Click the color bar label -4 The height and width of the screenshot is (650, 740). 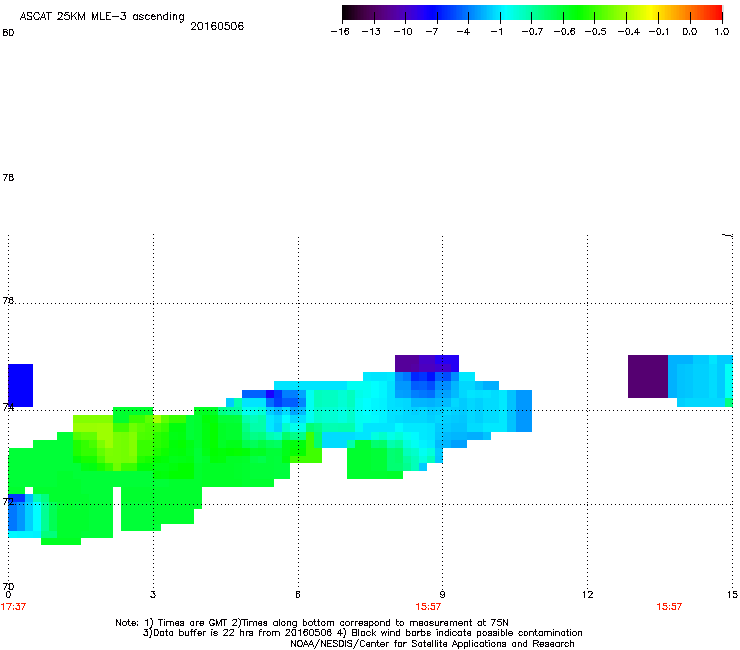[463, 32]
